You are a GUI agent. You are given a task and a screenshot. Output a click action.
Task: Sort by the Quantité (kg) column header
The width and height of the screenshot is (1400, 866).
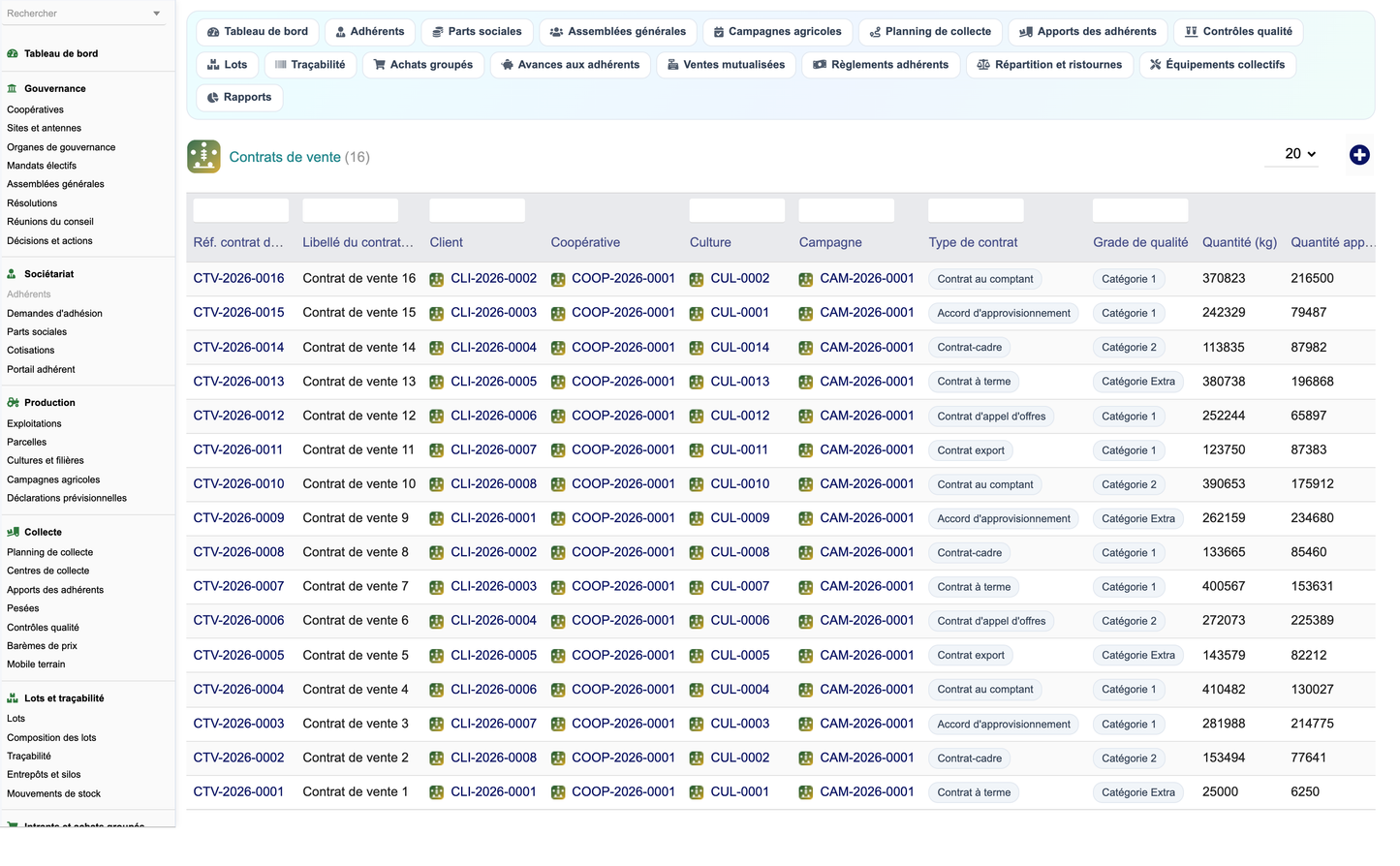tap(1239, 242)
